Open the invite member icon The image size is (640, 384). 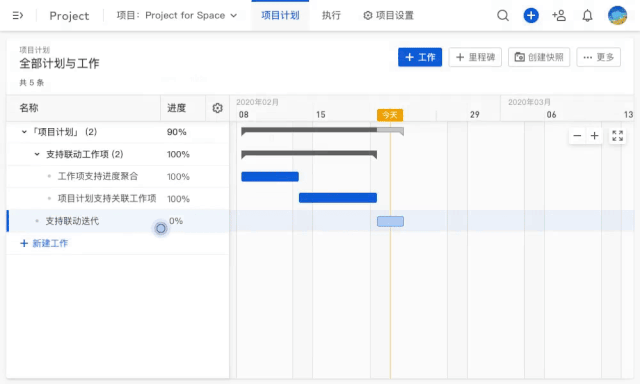click(x=559, y=16)
